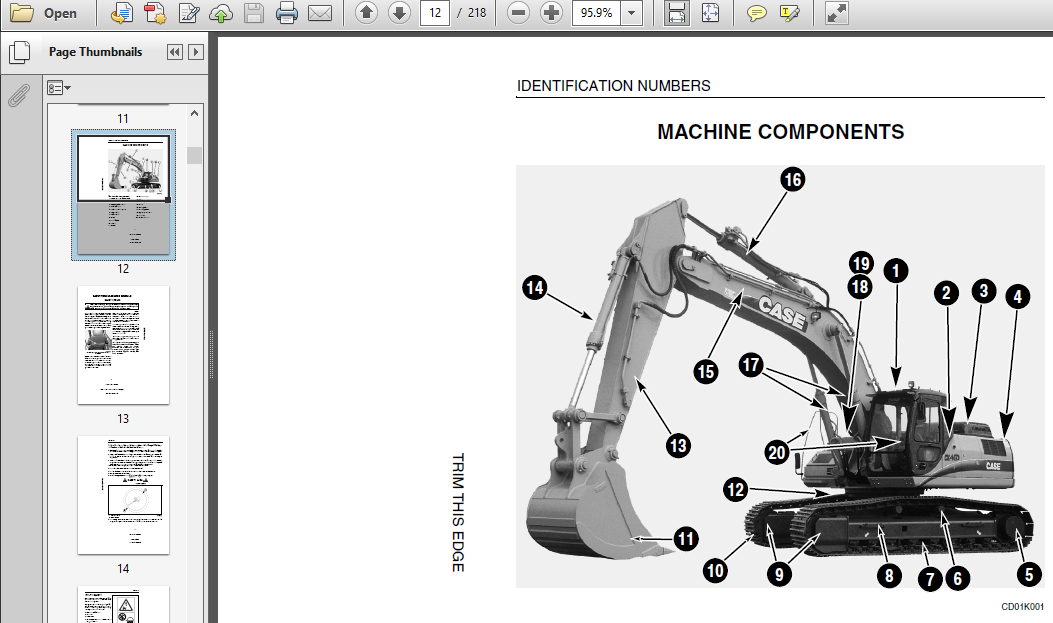Click the save floppy disk icon
1053x623 pixels.
[254, 13]
